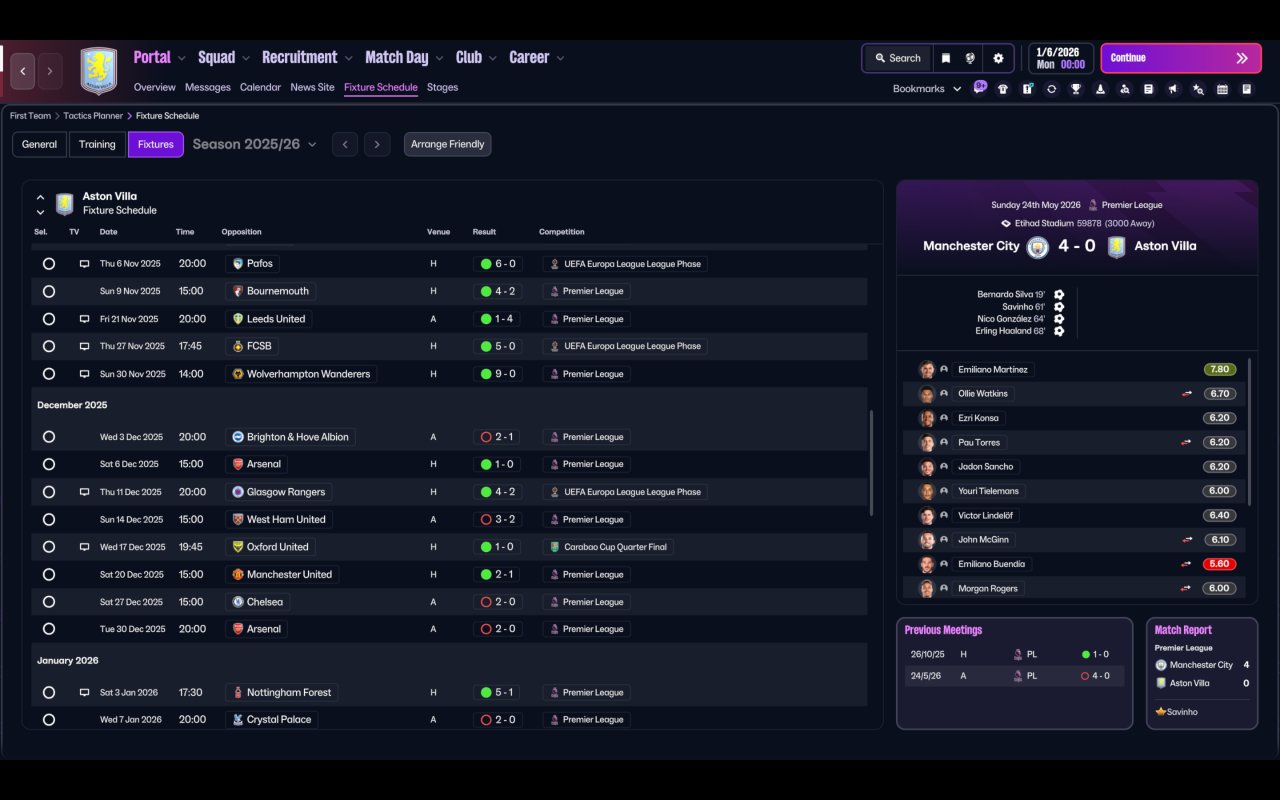This screenshot has height=800, width=1280.
Task: Open the shirt (squad) bookmark icon
Action: point(1003,89)
